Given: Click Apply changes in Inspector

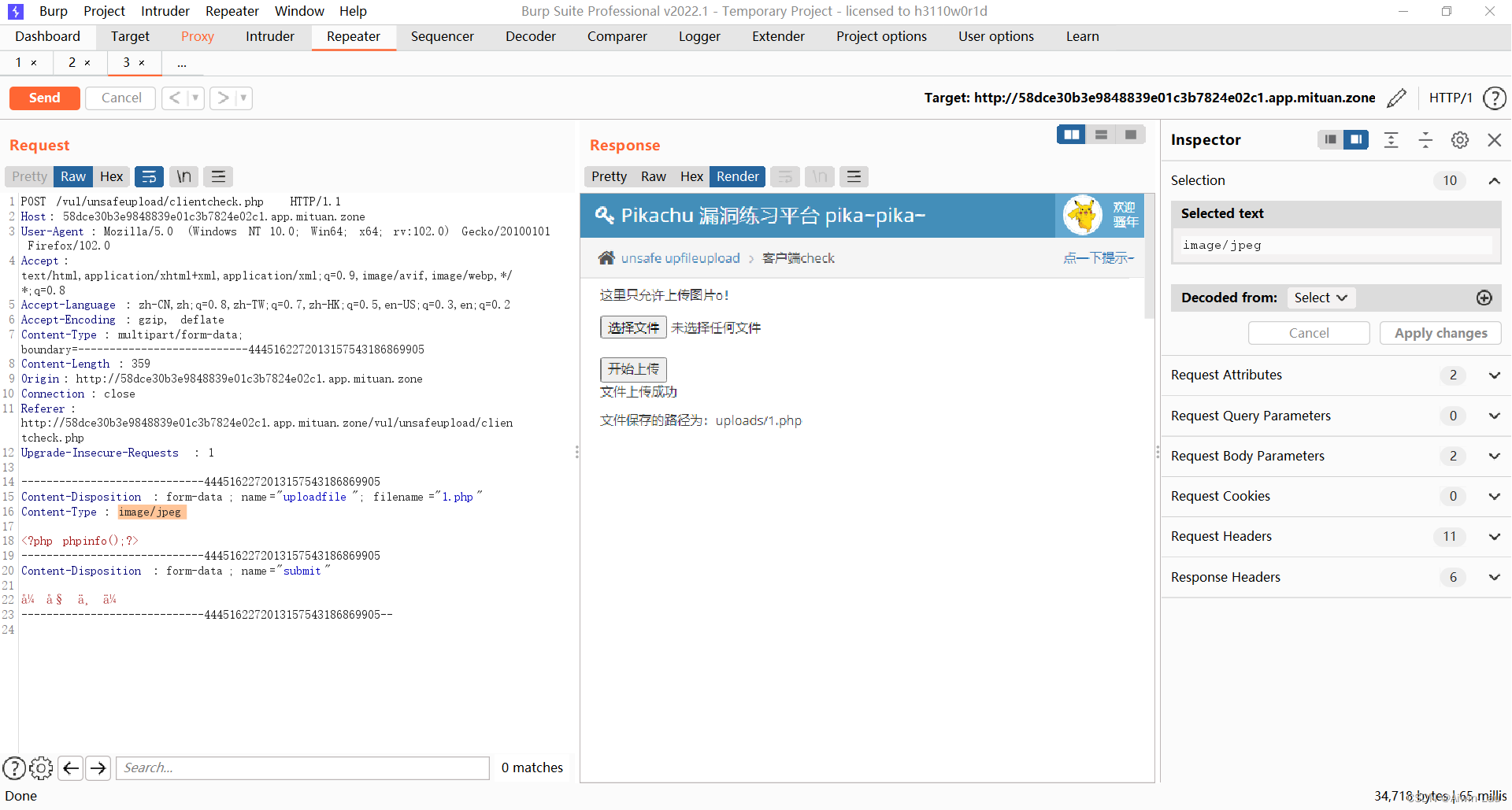Looking at the screenshot, I should point(1440,333).
